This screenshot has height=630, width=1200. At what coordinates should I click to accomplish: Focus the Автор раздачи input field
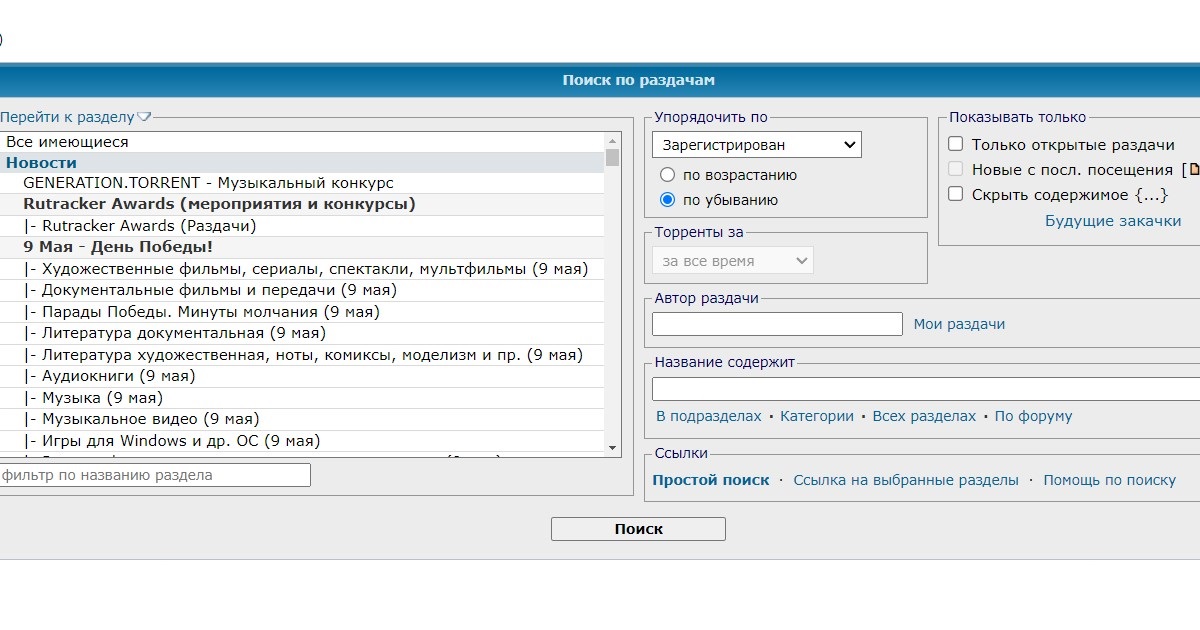[x=777, y=324]
